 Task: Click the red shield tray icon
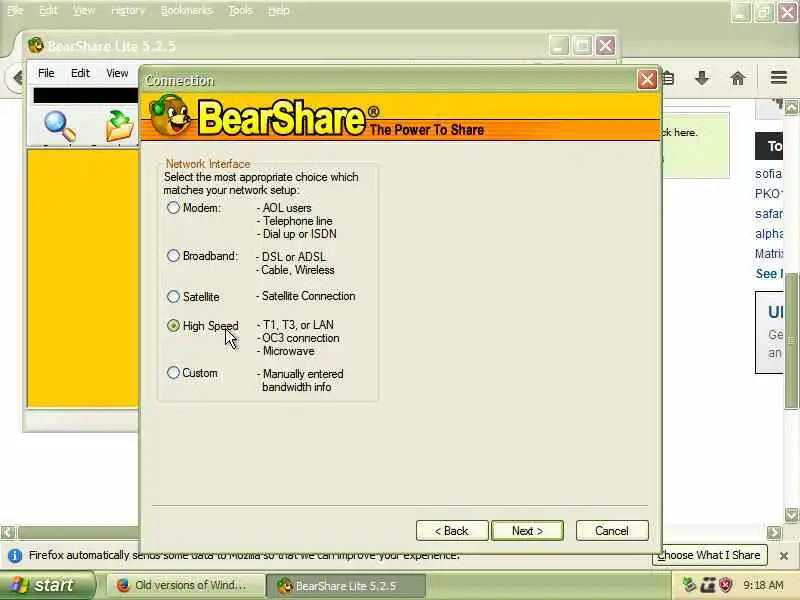(726, 585)
